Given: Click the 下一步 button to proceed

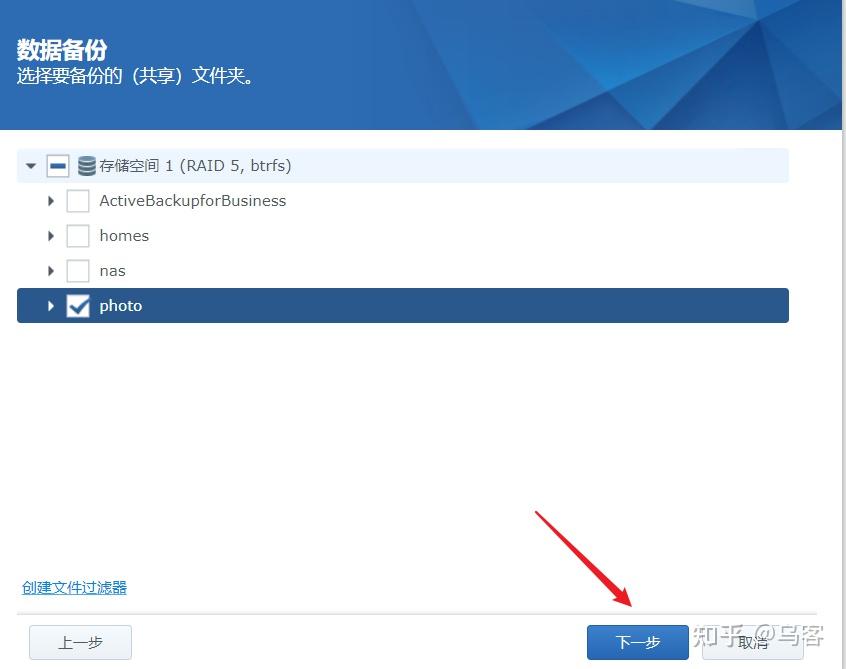Looking at the screenshot, I should [x=637, y=642].
